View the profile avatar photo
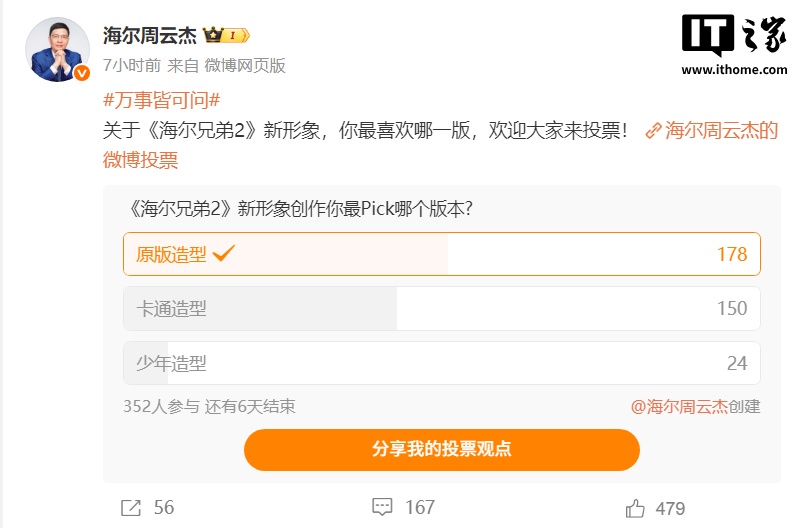Image resolution: width=800 pixels, height=528 pixels. 59,49
